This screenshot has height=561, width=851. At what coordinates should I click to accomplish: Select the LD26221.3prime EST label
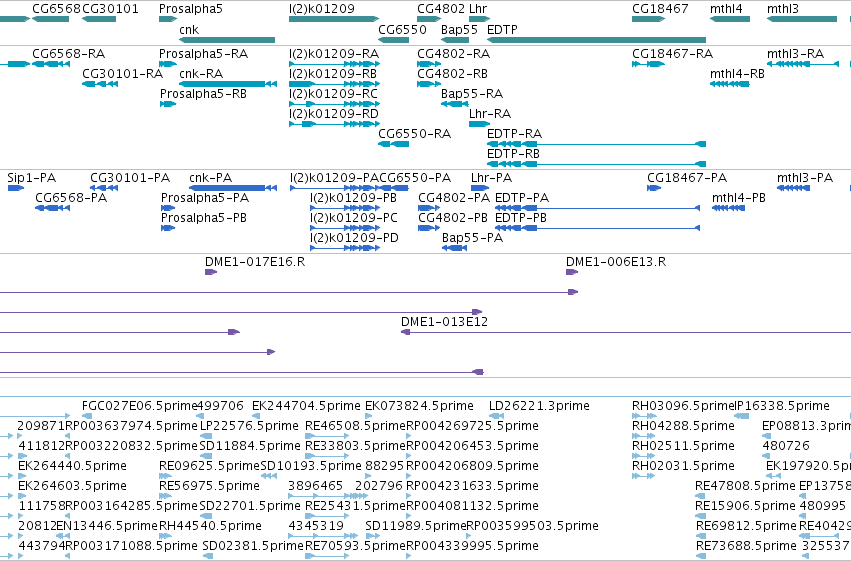tap(539, 406)
